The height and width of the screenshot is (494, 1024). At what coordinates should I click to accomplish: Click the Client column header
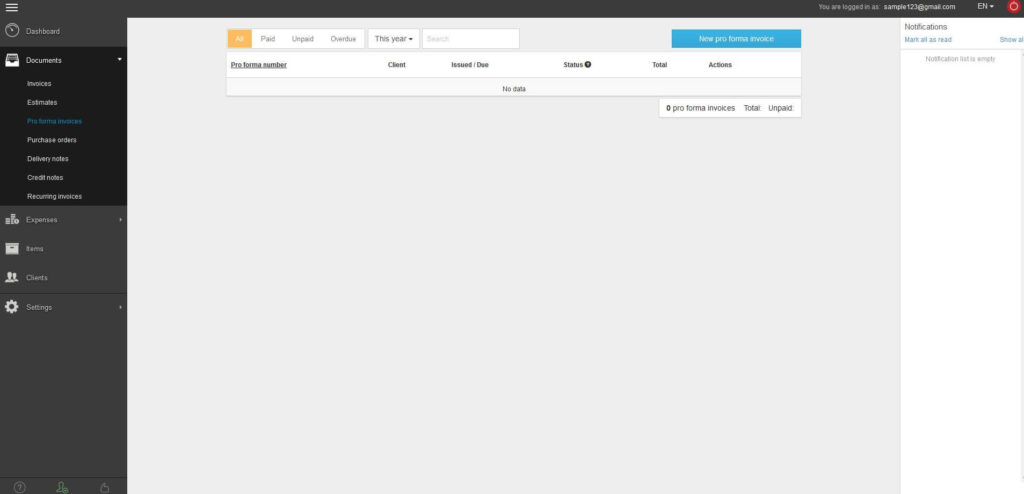(396, 65)
